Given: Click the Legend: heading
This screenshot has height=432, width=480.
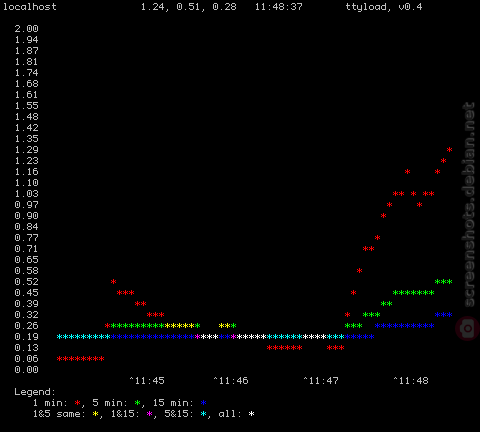Looking at the screenshot, I should pyautogui.click(x=35, y=392).
